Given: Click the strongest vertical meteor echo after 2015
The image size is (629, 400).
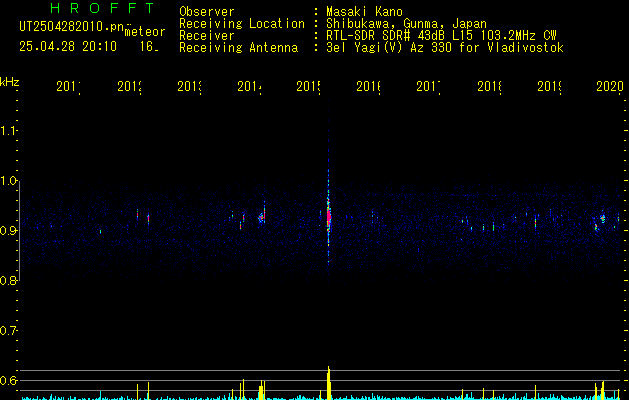Looking at the screenshot, I should click(x=329, y=217).
